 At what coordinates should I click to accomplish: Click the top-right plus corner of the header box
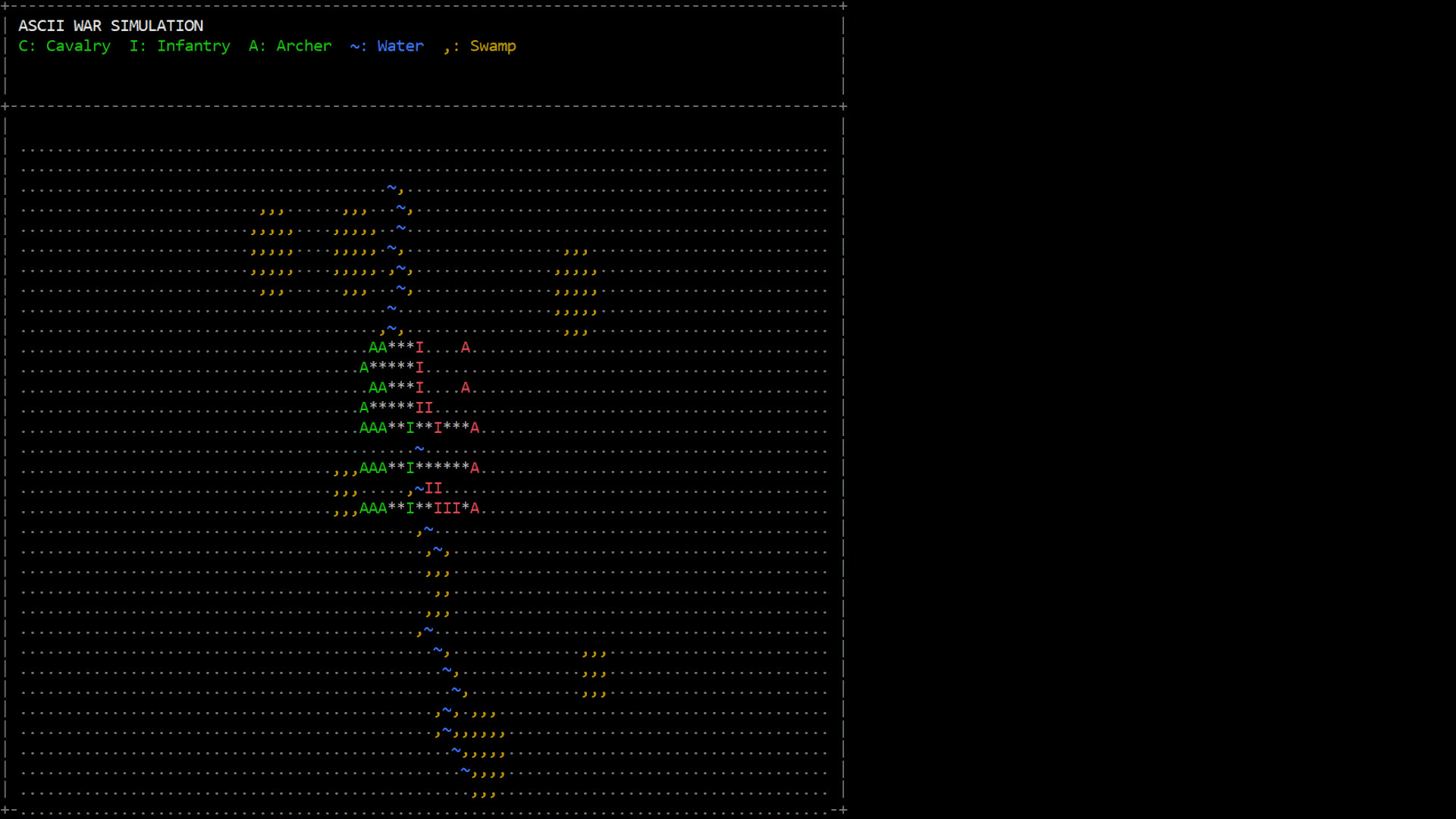[843, 6]
